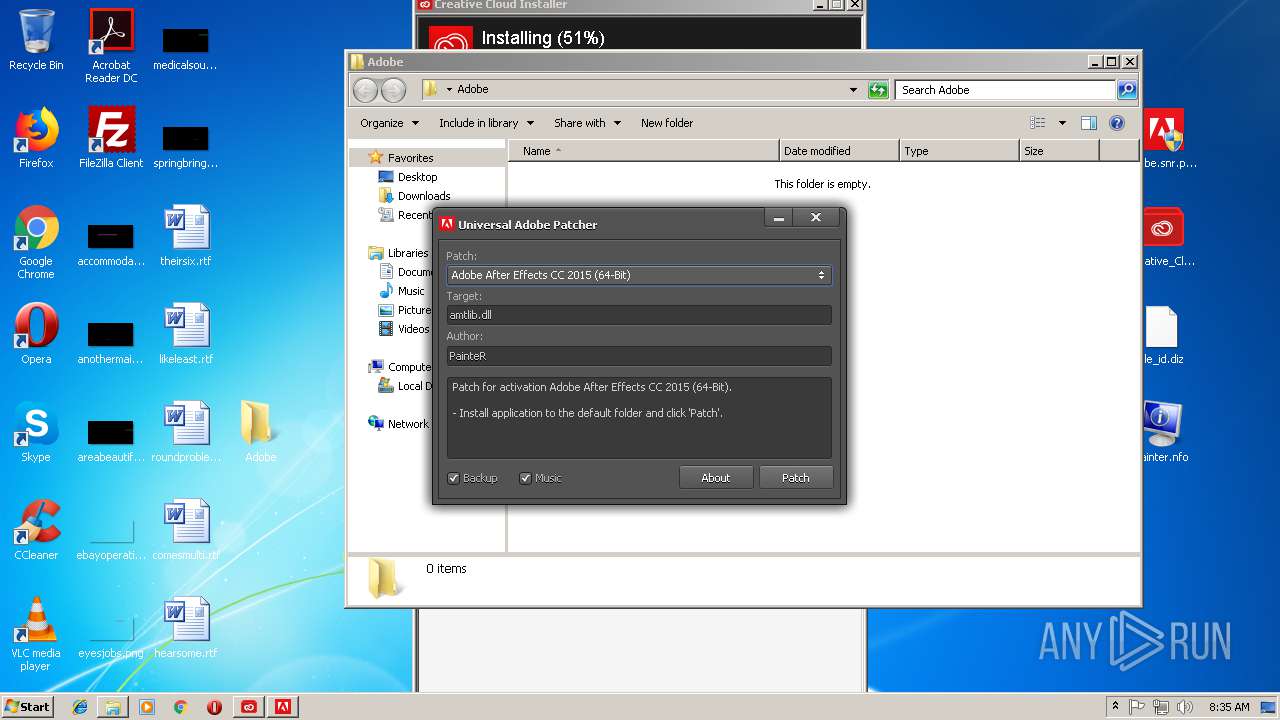The width and height of the screenshot is (1280, 720).
Task: Open Internet Explorer from taskbar
Action: 80,707
